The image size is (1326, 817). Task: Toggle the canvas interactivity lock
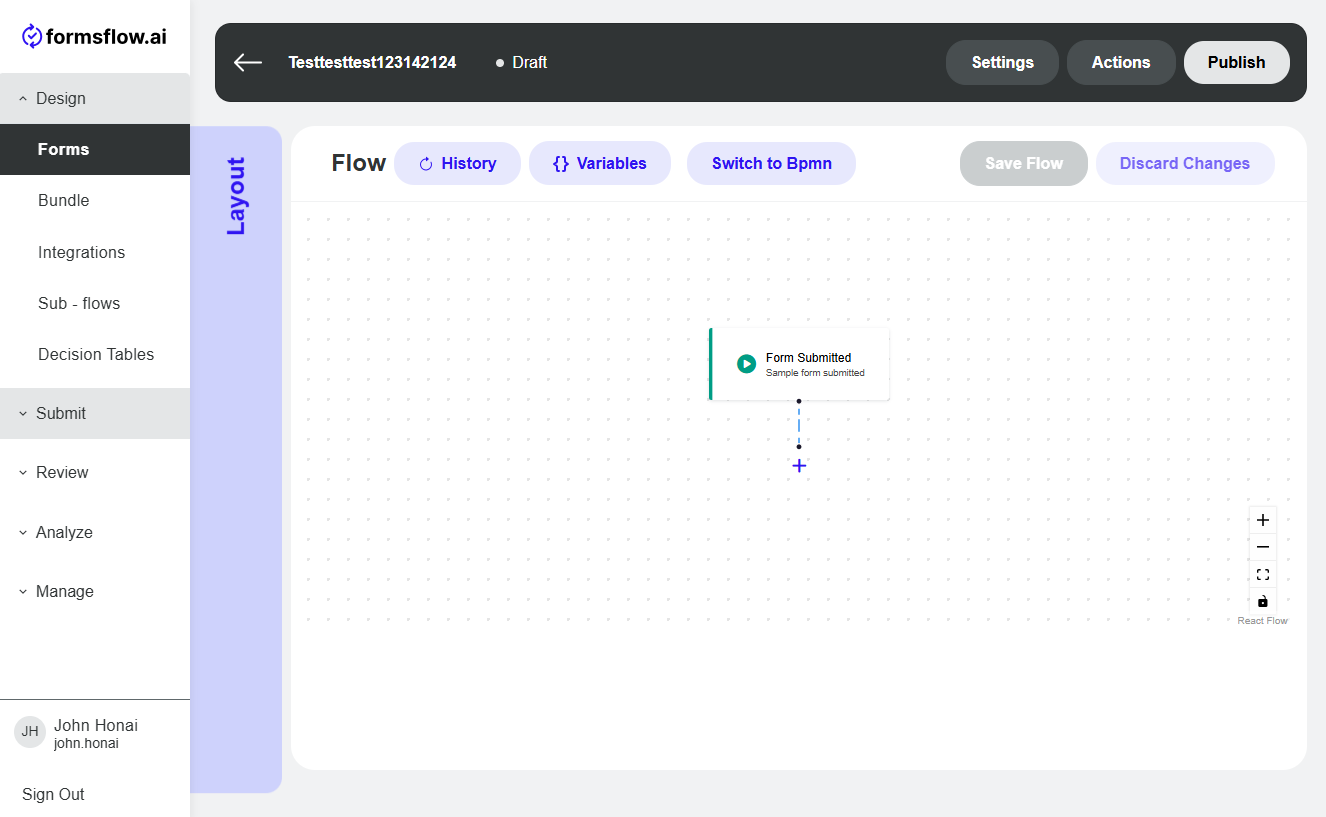[1262, 601]
